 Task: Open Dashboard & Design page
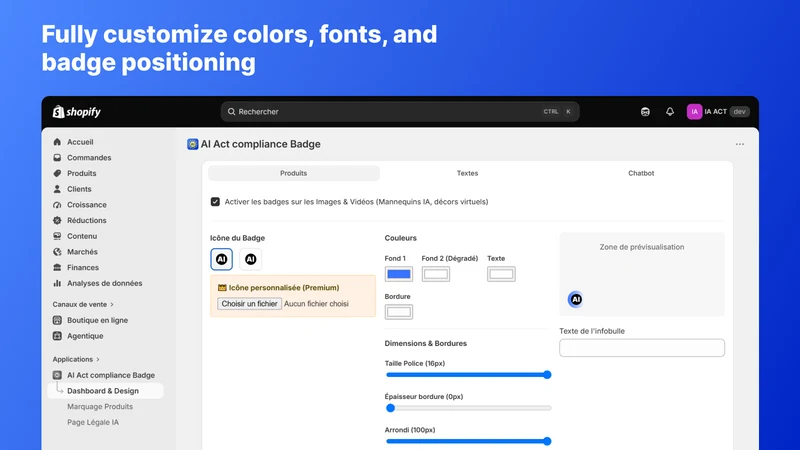tap(106, 391)
